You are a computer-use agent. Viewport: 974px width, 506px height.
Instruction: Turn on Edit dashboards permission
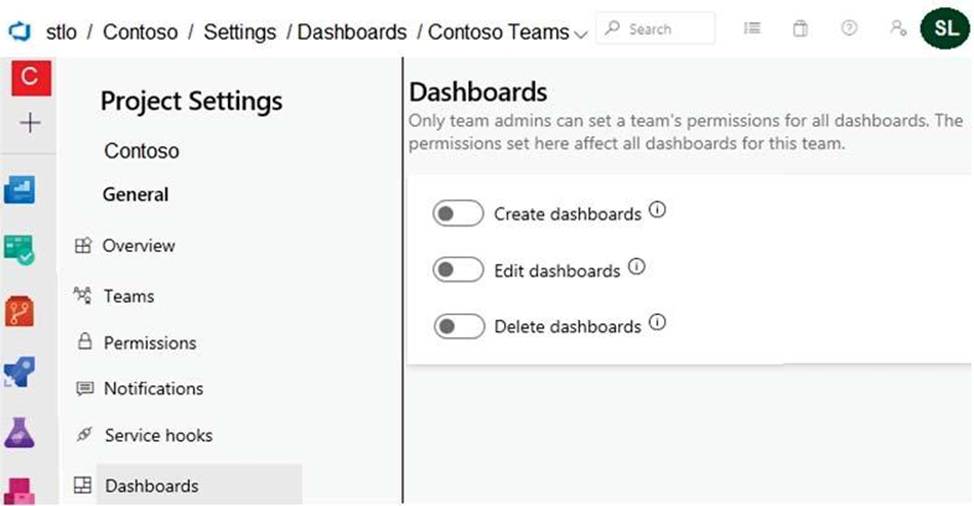coord(458,270)
